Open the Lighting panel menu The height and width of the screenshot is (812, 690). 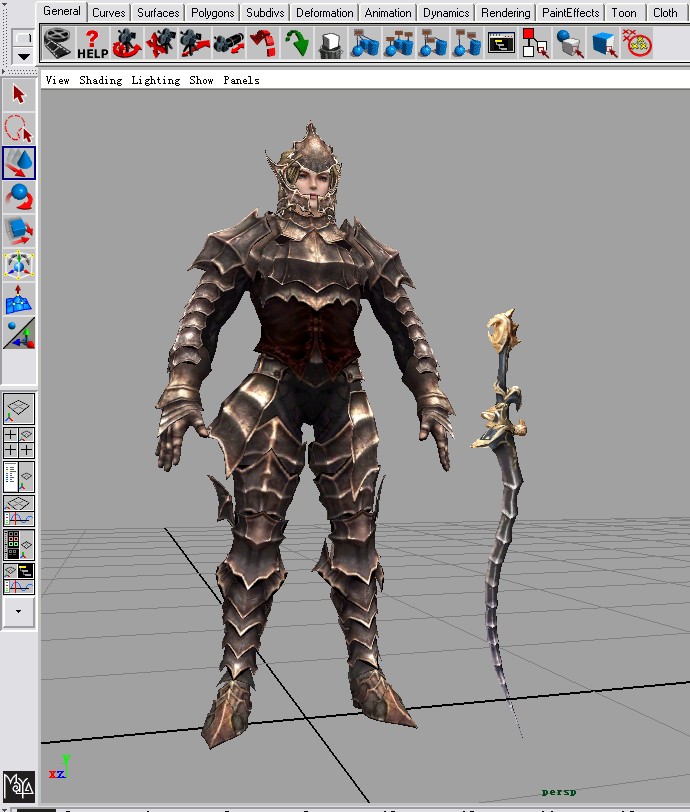(155, 80)
